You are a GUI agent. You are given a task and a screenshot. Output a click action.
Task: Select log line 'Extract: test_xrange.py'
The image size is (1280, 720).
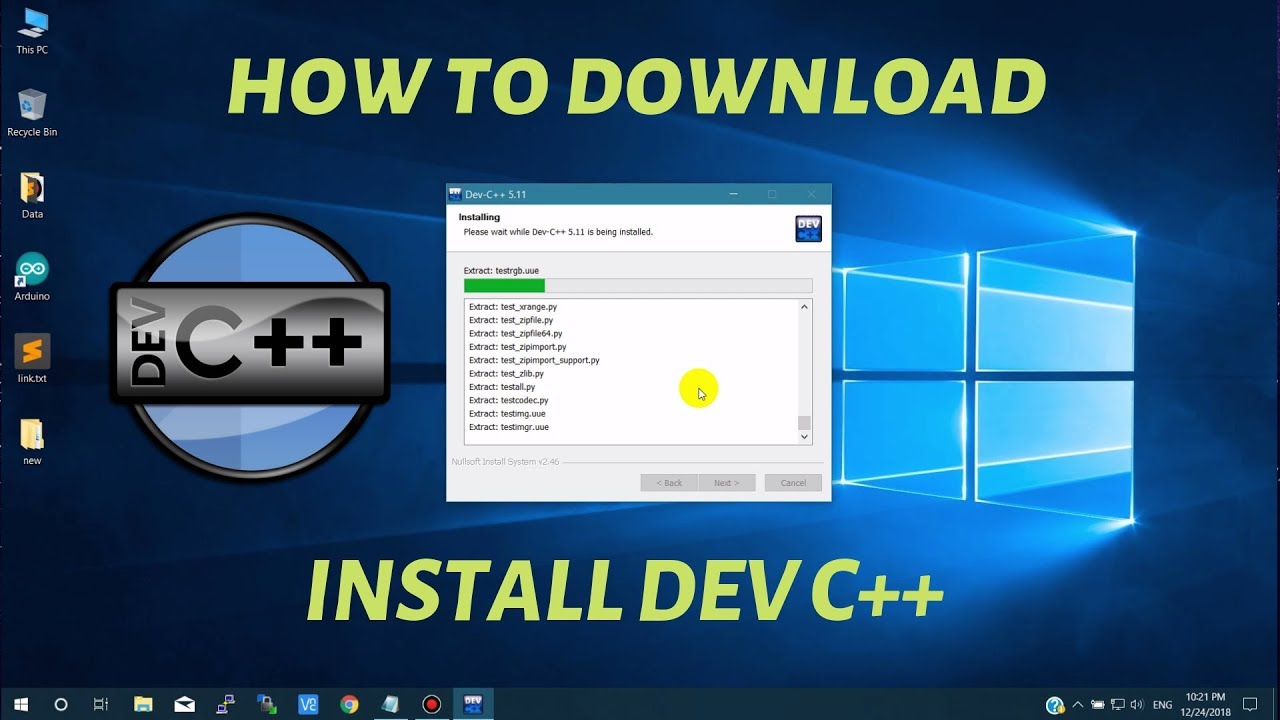tap(513, 307)
